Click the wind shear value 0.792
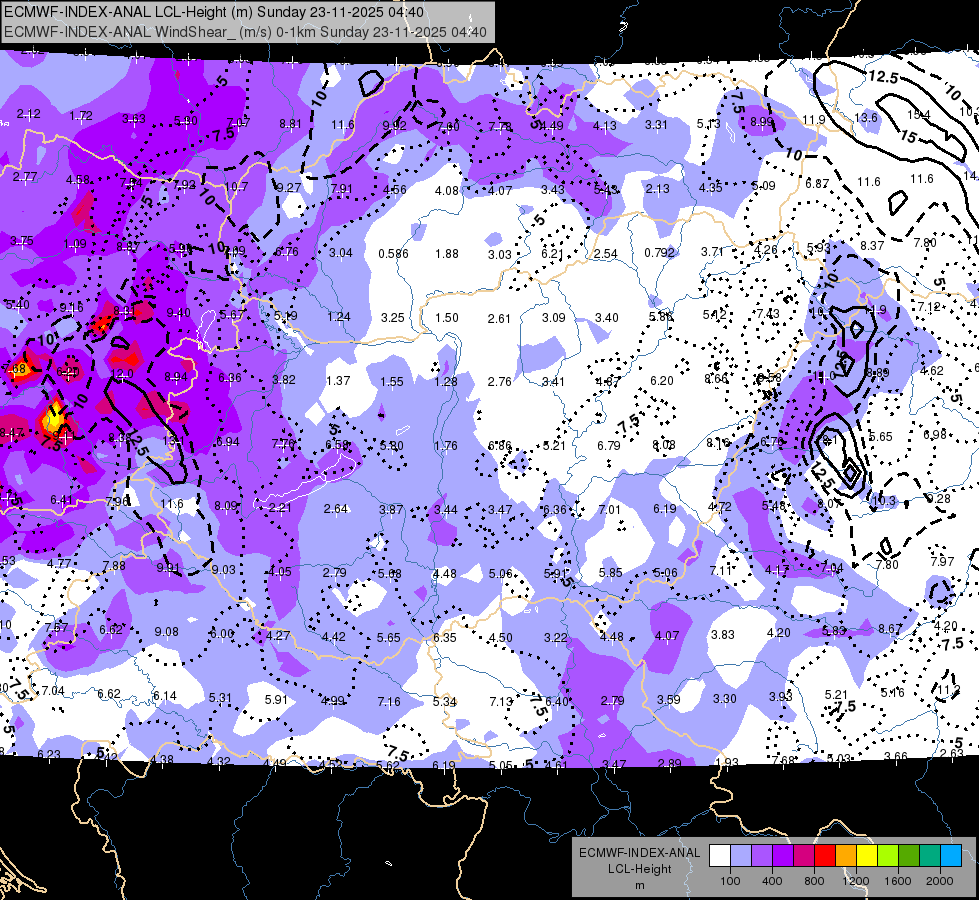The height and width of the screenshot is (900, 979). [659, 253]
